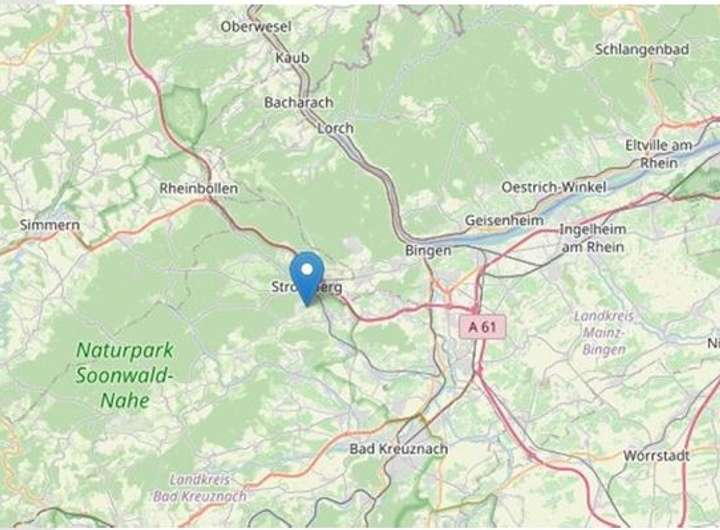Viewport: 720px width, 530px height.
Task: Click the Simmern town label
Action: tap(50, 225)
